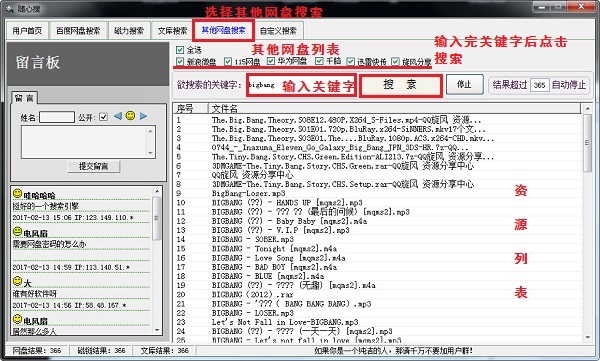Open the 其他网盘搜索 tab
This screenshot has height=361, width=600.
[x=224, y=30]
